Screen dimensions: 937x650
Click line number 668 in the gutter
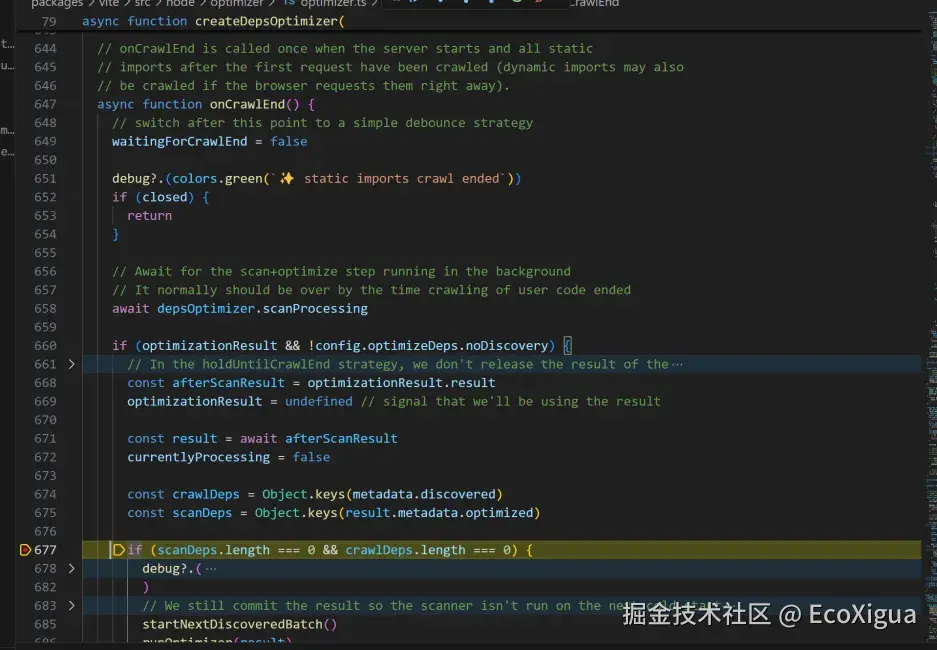click(x=45, y=382)
